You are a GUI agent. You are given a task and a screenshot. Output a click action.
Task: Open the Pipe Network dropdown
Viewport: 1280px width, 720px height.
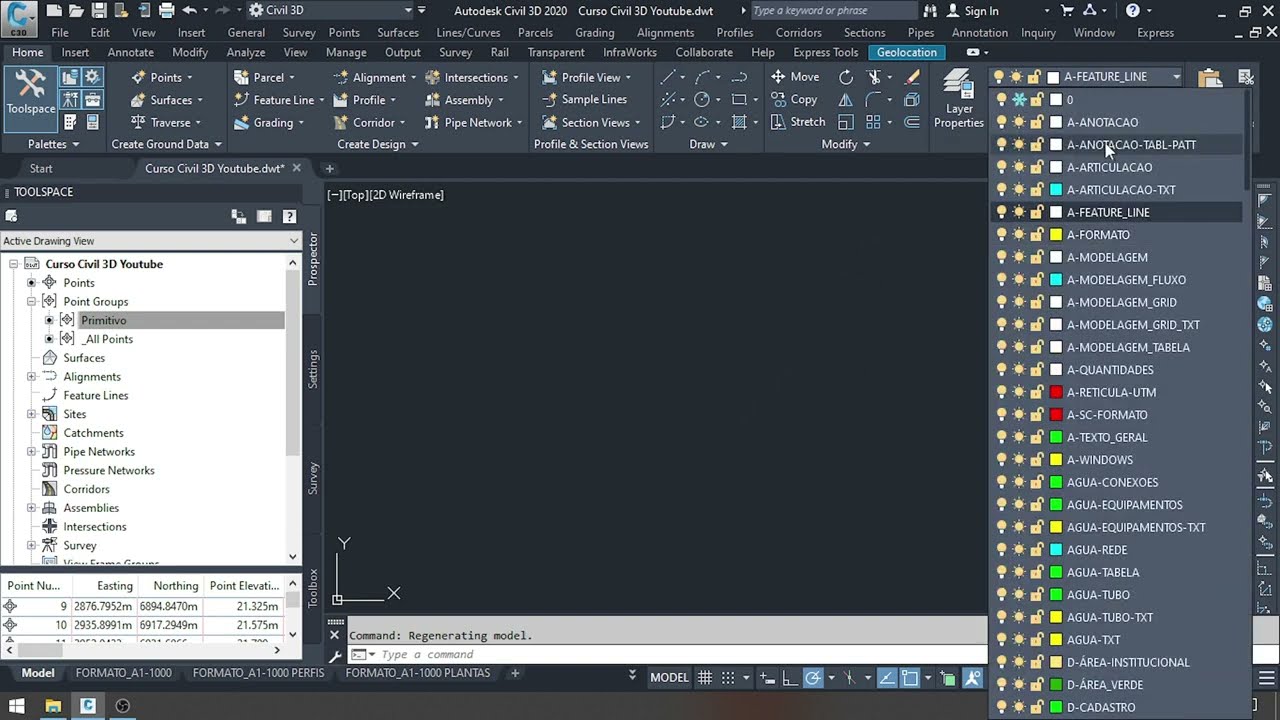[474, 122]
